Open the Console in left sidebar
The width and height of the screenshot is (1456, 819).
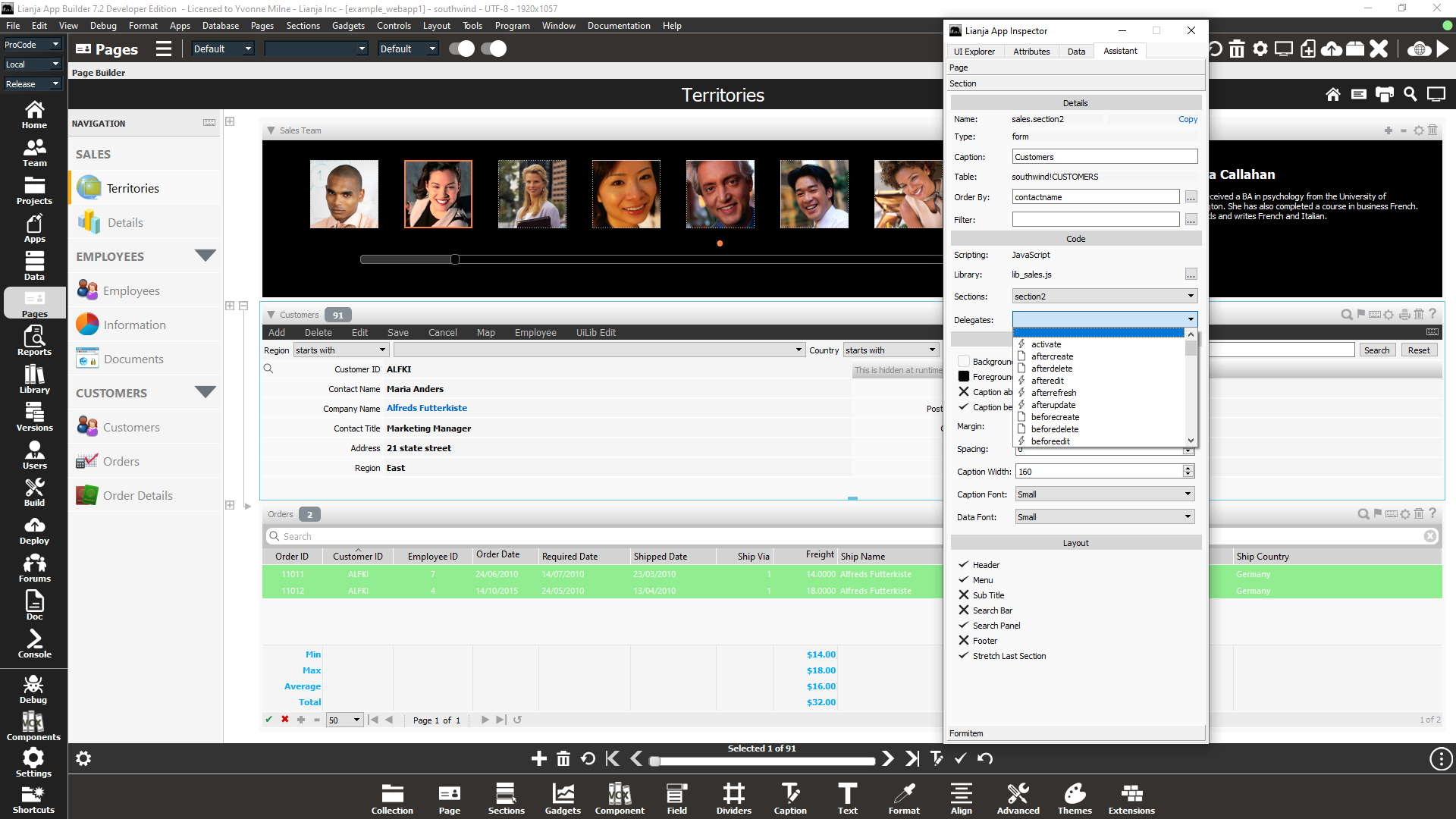click(x=34, y=644)
